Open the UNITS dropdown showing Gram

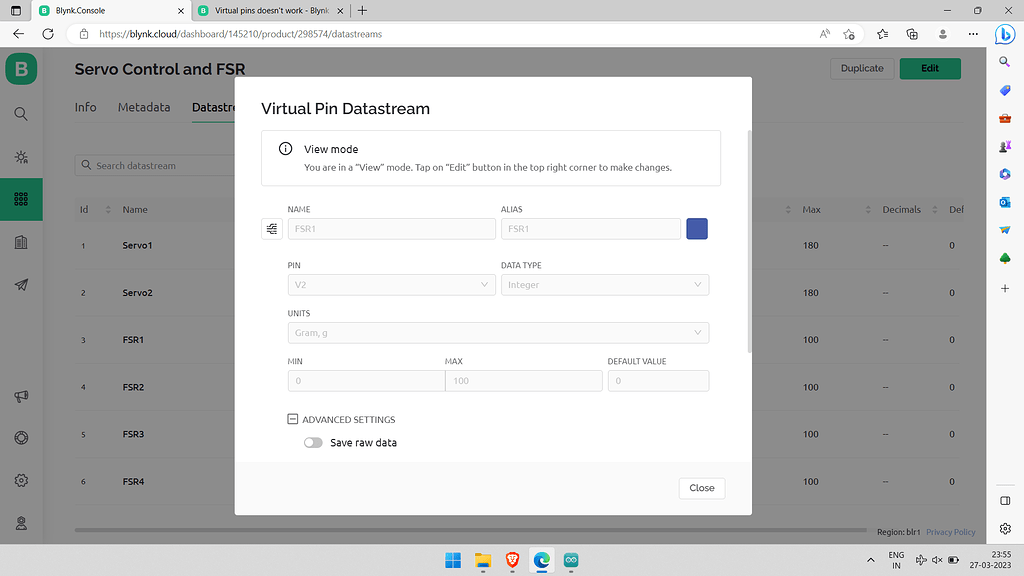click(498, 332)
